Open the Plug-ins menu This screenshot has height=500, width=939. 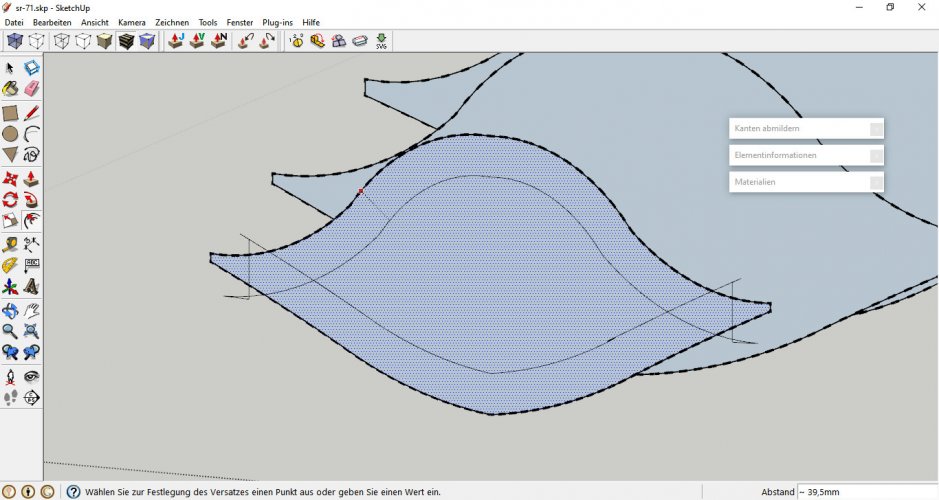coord(277,22)
